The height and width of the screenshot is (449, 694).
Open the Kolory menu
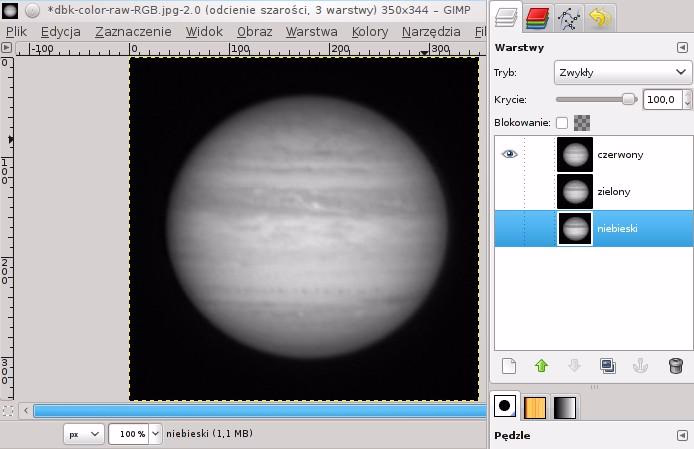point(369,31)
